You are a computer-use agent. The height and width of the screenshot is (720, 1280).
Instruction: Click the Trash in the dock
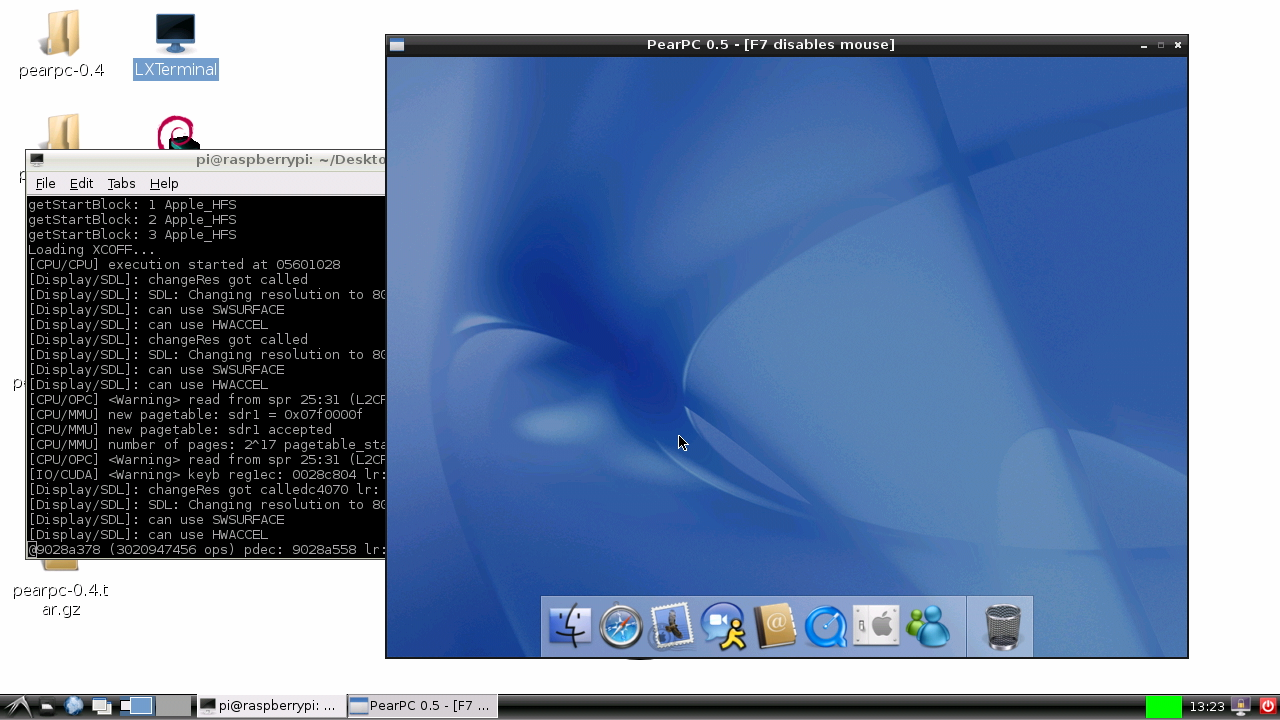1002,627
